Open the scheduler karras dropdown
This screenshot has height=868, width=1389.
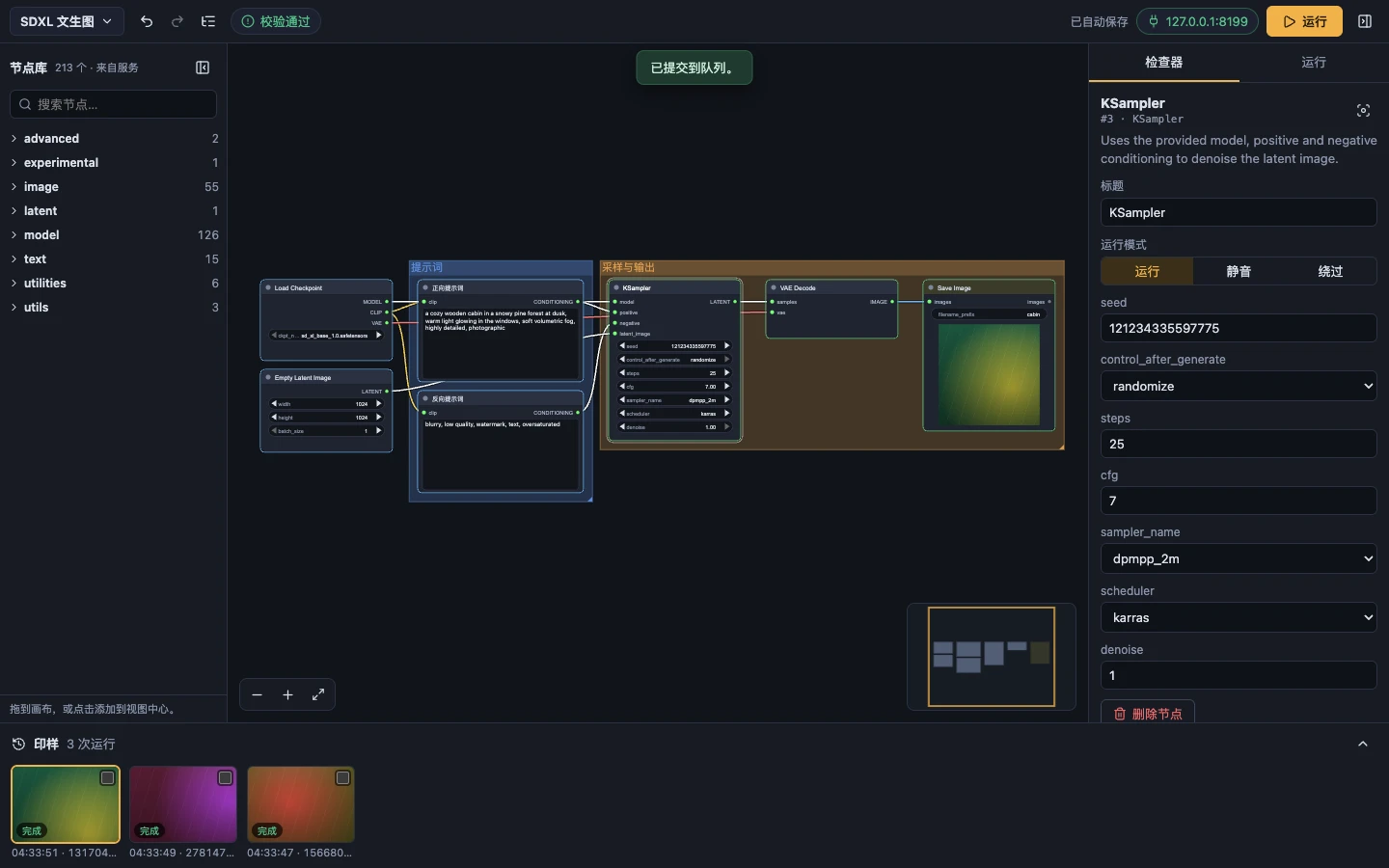pyautogui.click(x=1239, y=617)
